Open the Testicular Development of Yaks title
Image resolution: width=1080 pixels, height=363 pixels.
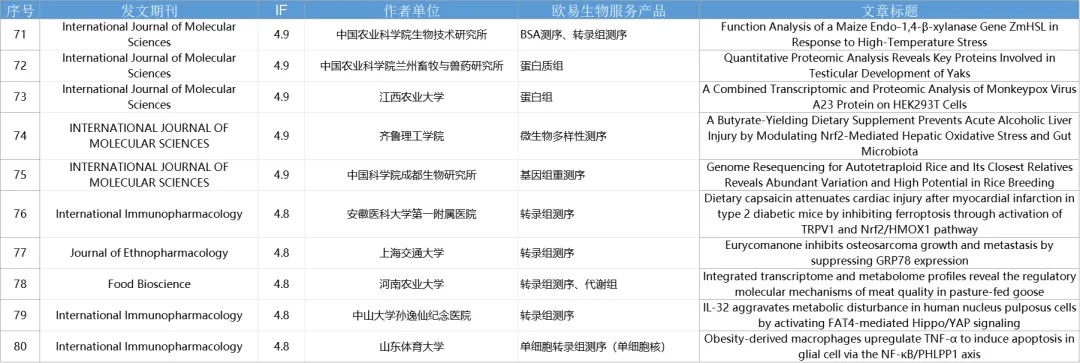(x=889, y=66)
